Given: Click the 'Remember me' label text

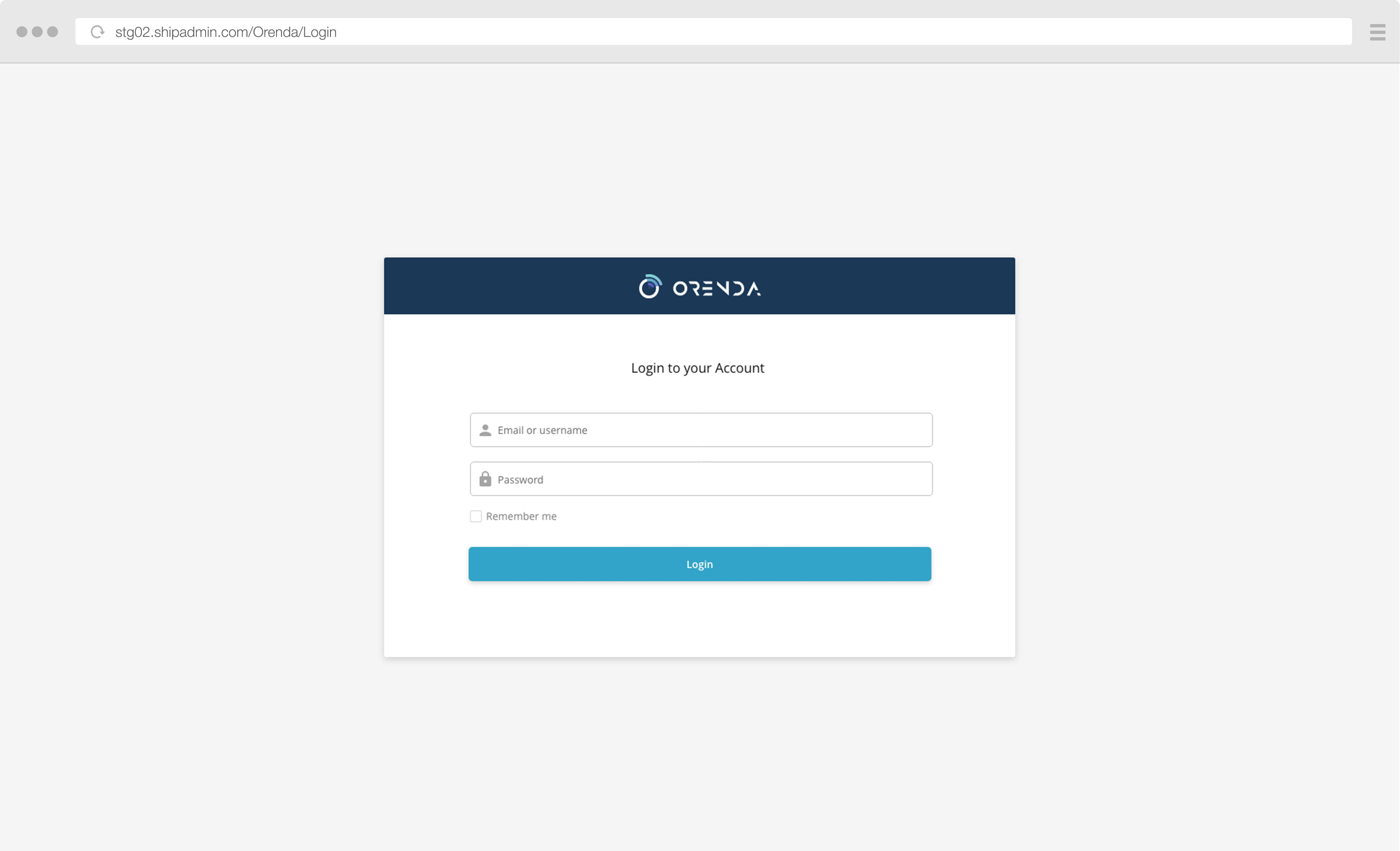Looking at the screenshot, I should pyautogui.click(x=521, y=516).
